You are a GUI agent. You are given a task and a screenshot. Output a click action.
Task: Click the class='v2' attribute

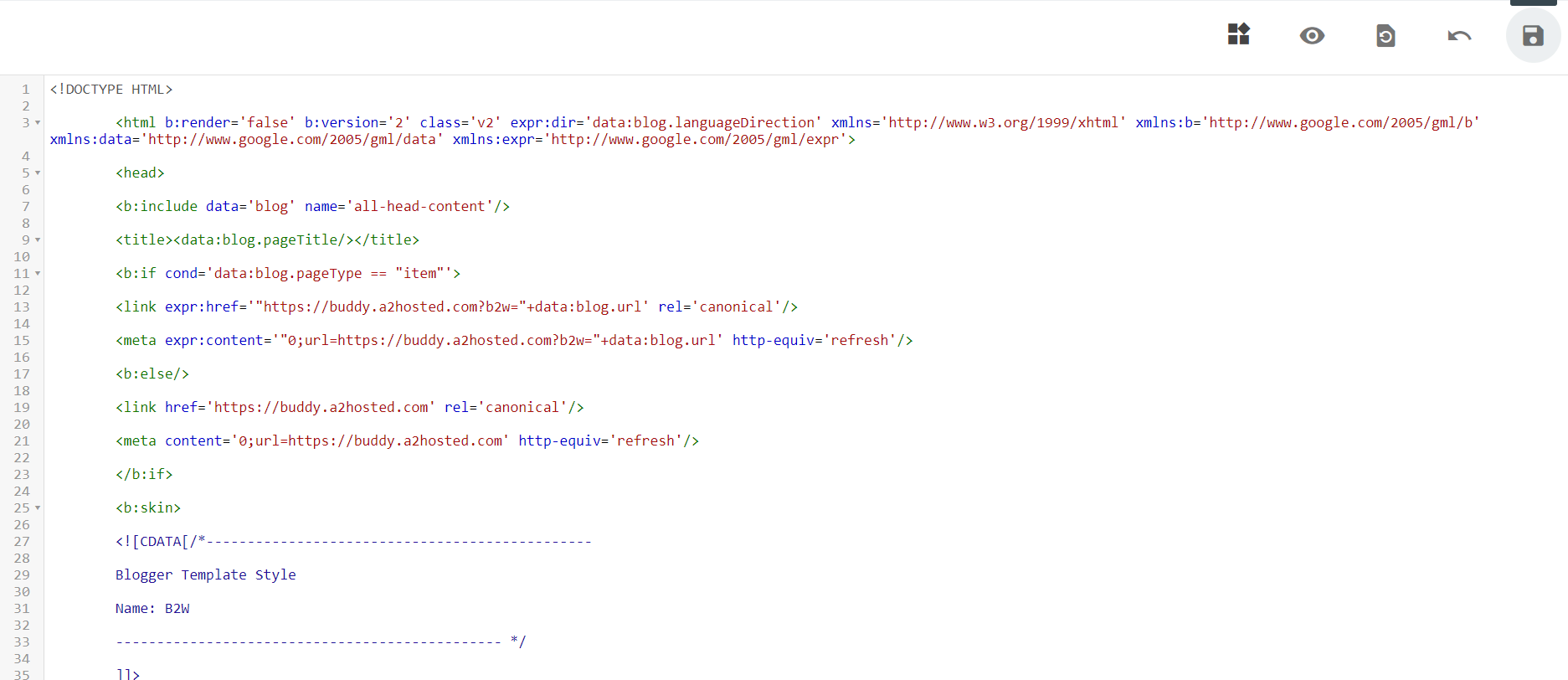(x=460, y=122)
